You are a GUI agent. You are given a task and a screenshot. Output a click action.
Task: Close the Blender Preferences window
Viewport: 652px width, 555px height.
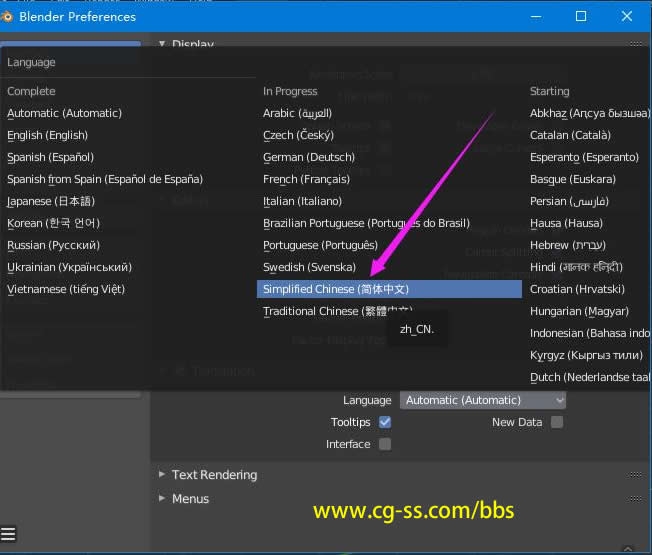pos(627,16)
